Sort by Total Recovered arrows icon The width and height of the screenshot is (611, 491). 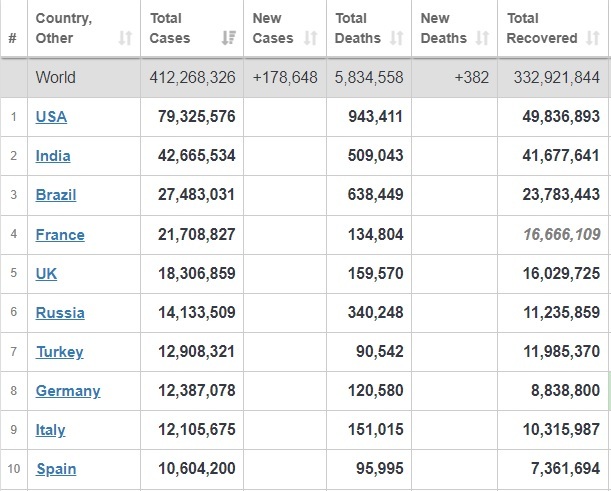(x=593, y=38)
